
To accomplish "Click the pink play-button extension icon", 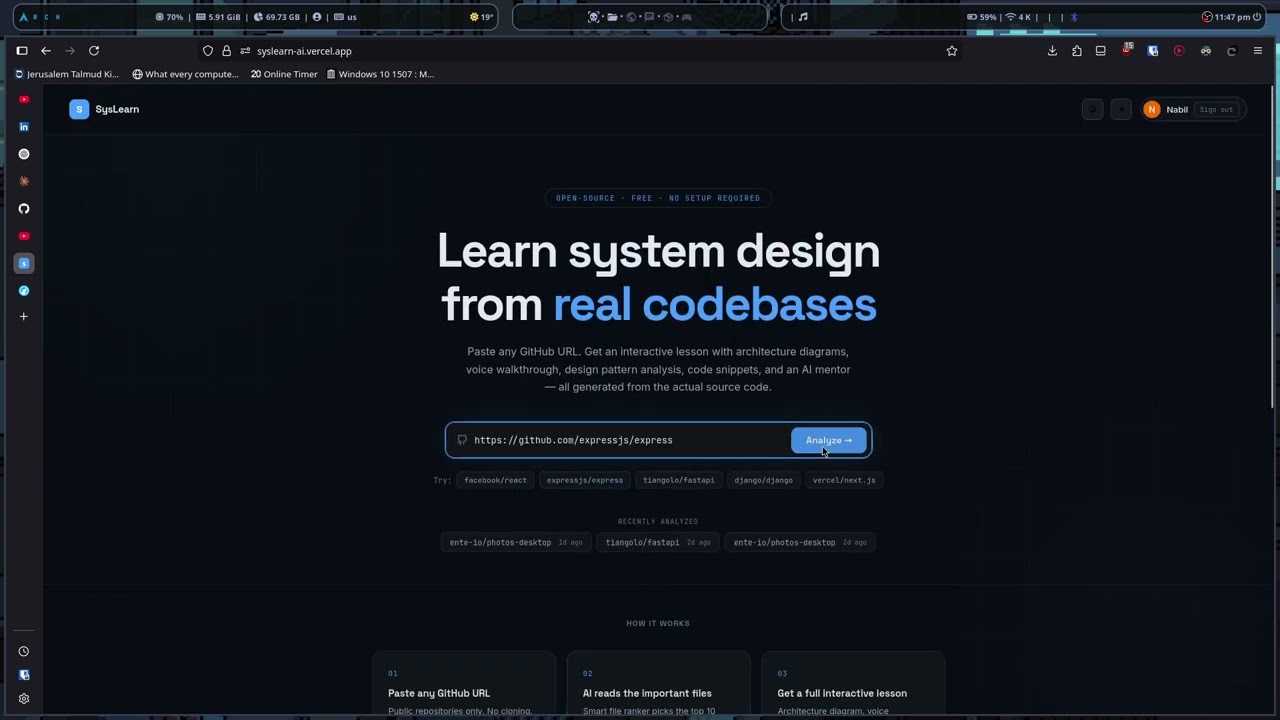I will tap(1179, 51).
